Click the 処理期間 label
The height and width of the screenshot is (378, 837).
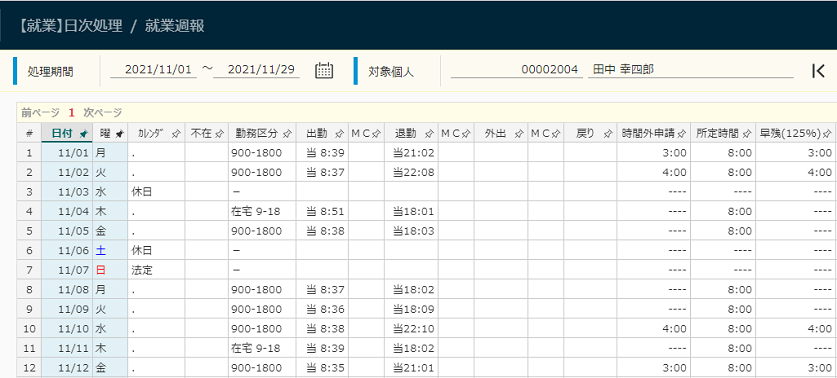[51, 72]
